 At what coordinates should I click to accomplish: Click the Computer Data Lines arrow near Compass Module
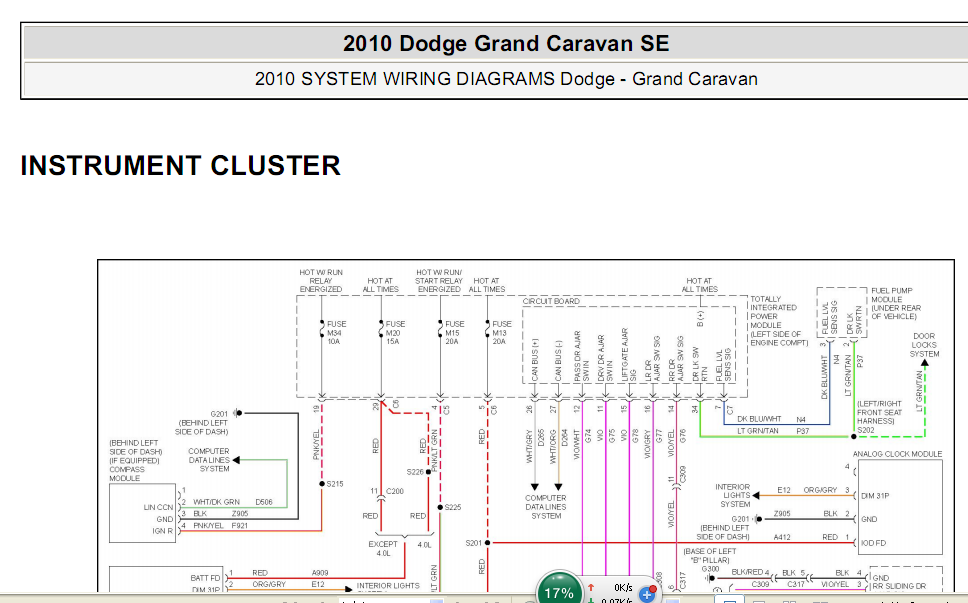(236, 460)
